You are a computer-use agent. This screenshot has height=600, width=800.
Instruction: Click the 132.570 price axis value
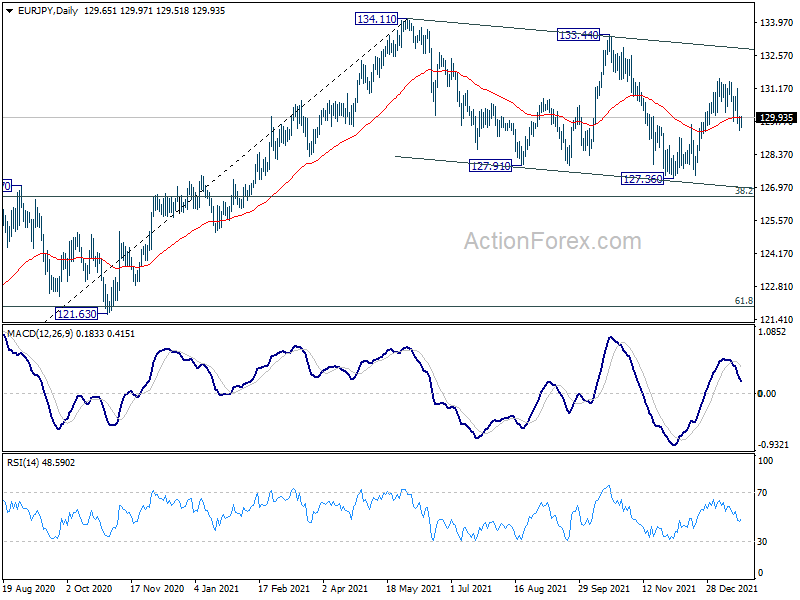click(x=777, y=56)
